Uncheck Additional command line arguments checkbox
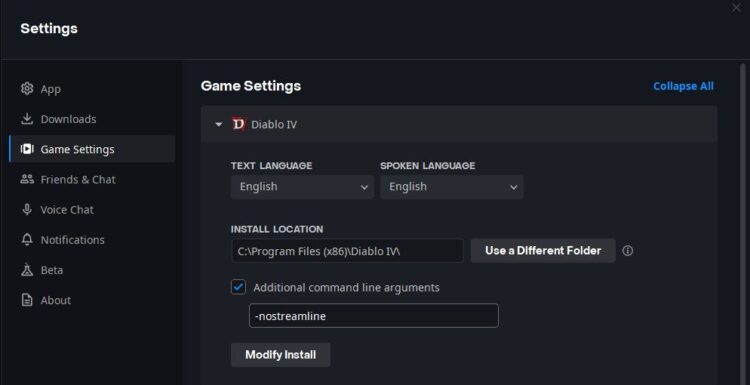The height and width of the screenshot is (385, 750). [238, 287]
